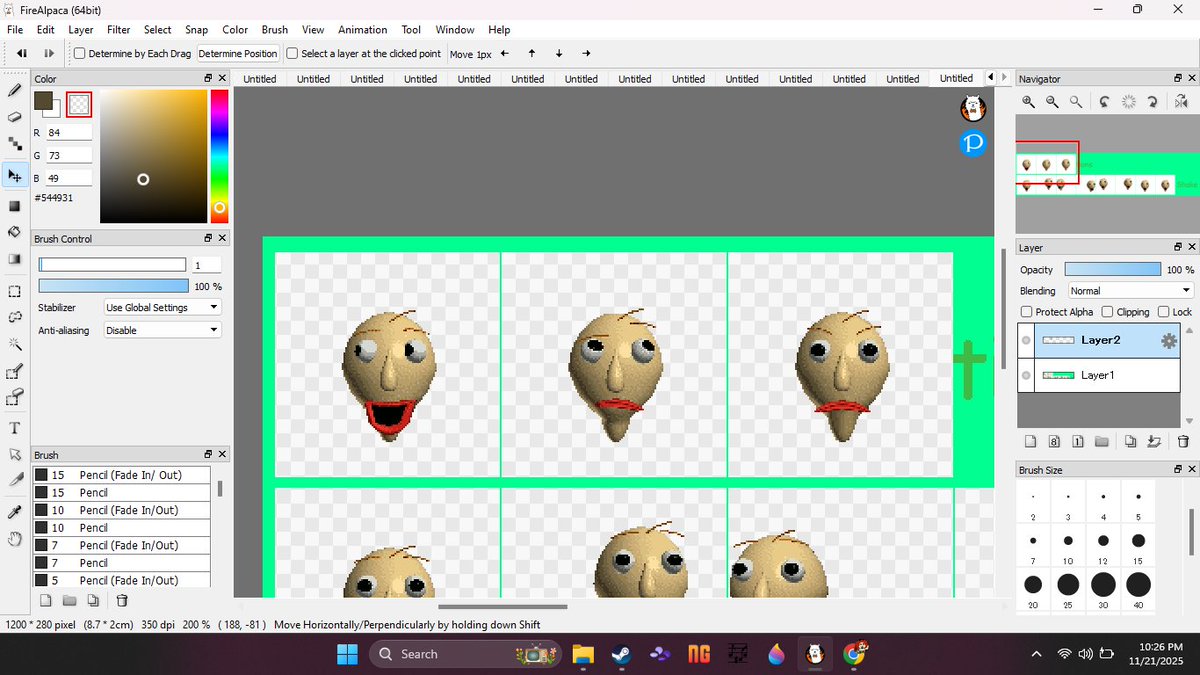Image resolution: width=1200 pixels, height=675 pixels.
Task: Select the foreground color swatch
Action: 43,100
